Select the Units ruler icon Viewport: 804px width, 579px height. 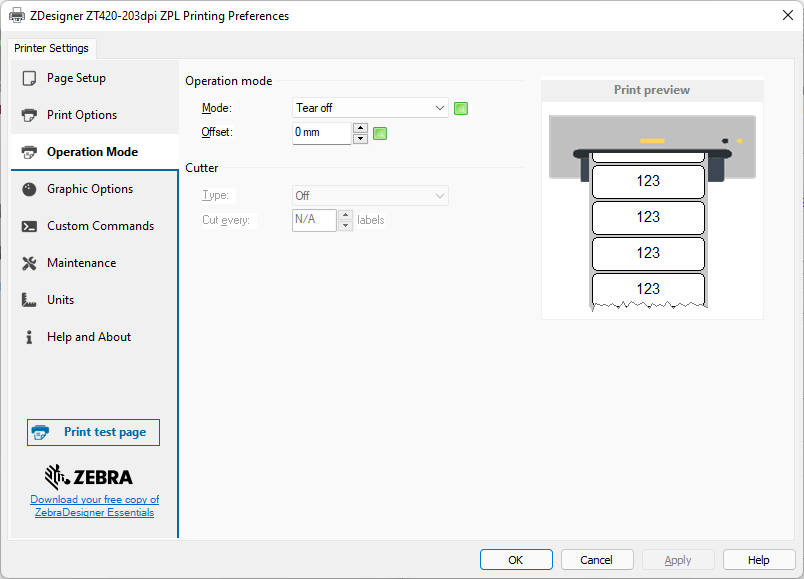pyautogui.click(x=29, y=300)
